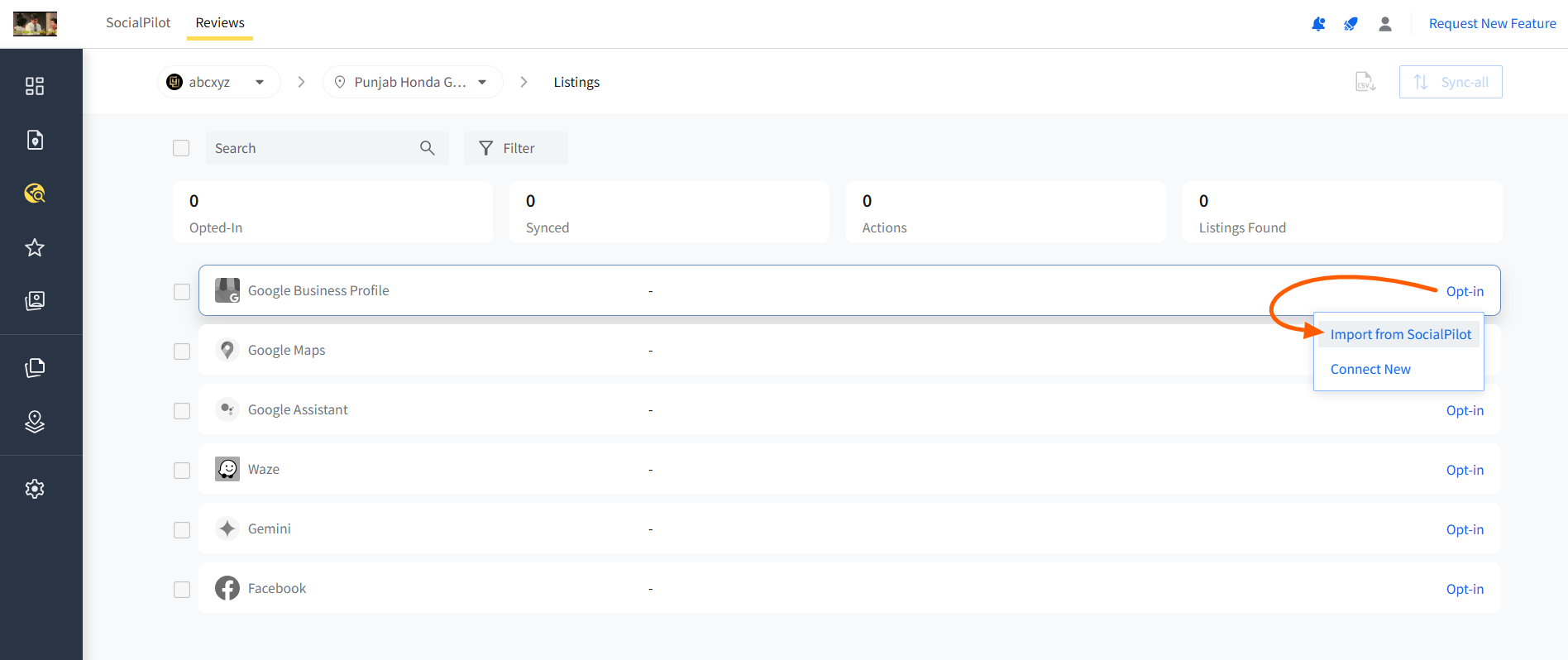Open the star reviews sidebar icon
This screenshot has width=1568, height=660.
tap(35, 247)
